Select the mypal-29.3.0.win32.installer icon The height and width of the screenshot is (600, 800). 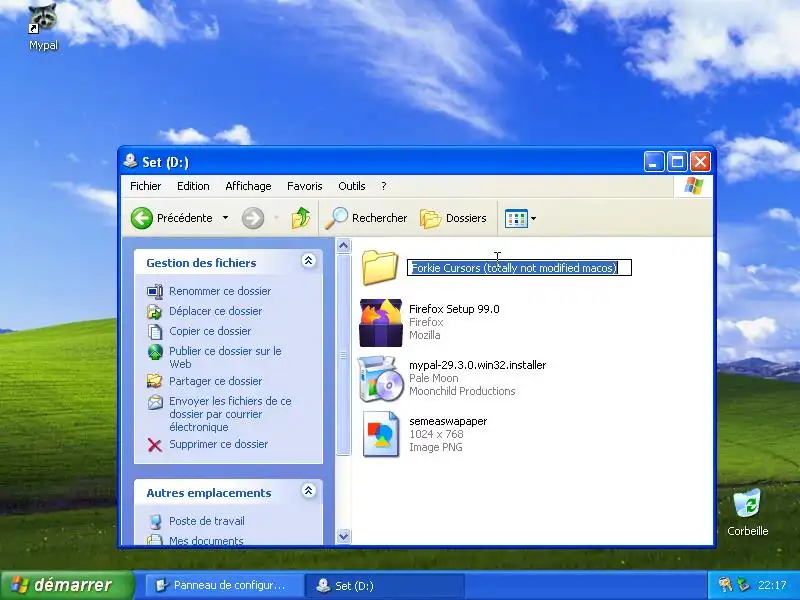[x=379, y=379]
